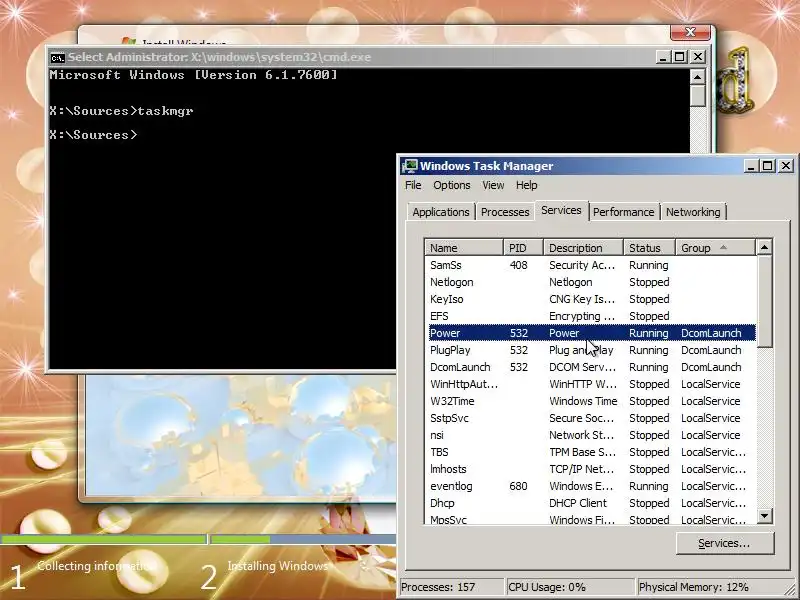The height and width of the screenshot is (600, 800).
Task: Maximize the cmd.exe window
Action: point(680,57)
